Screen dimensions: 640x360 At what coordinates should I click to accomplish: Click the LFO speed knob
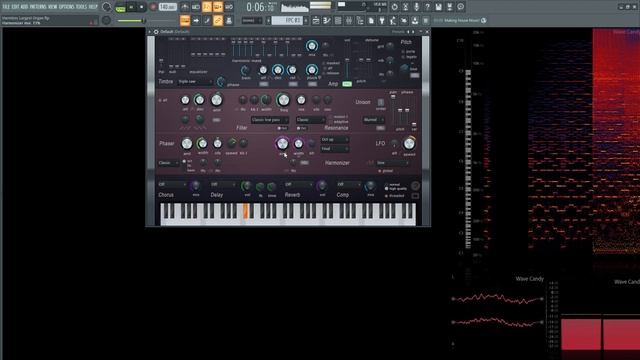click(409, 144)
